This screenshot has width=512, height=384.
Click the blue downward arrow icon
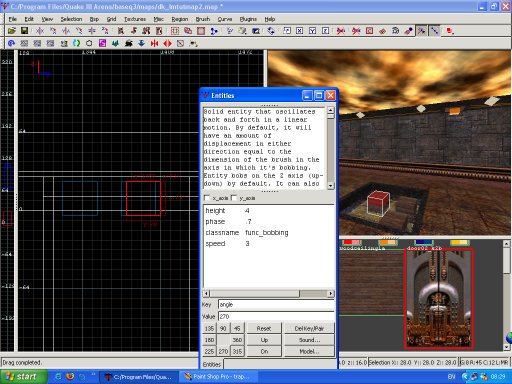coord(141,43)
